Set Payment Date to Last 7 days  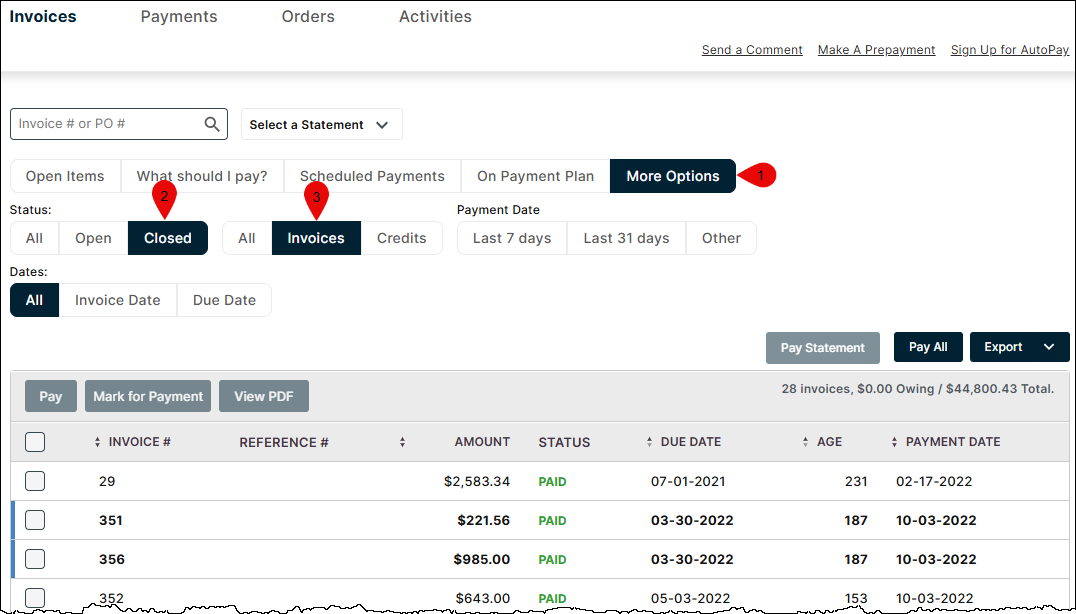tap(512, 238)
